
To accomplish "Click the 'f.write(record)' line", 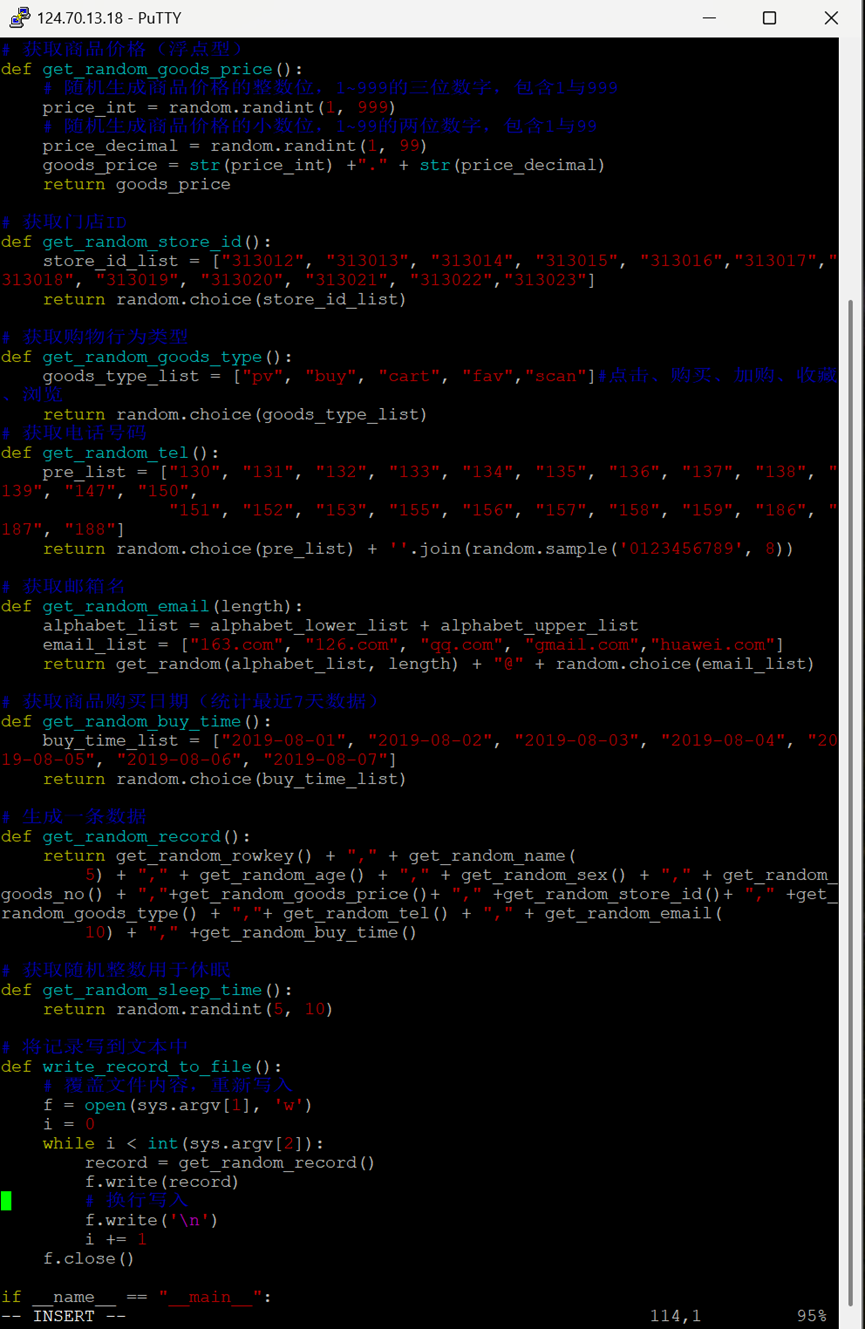I will click(x=162, y=1182).
